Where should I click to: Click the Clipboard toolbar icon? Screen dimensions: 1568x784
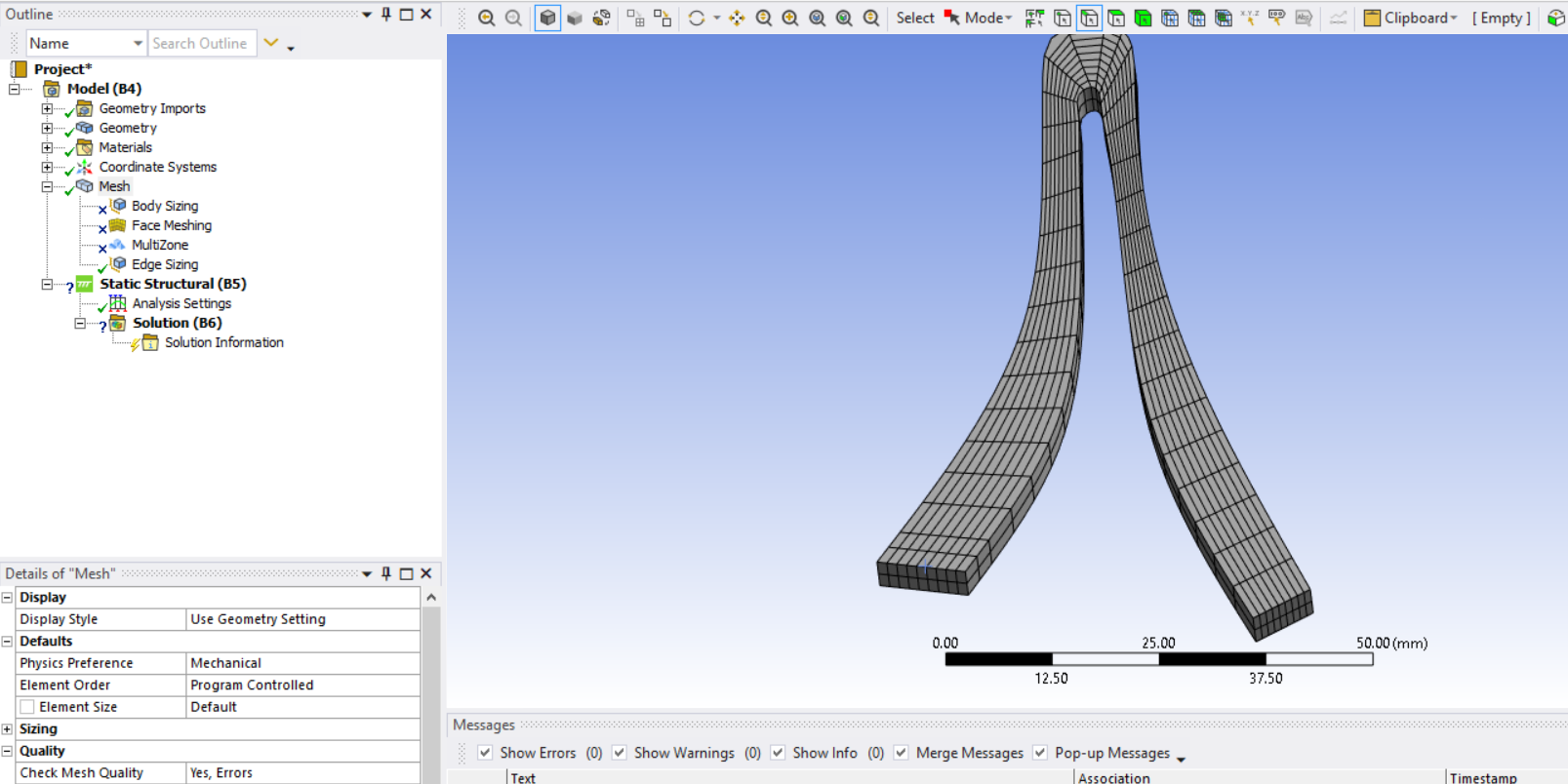tap(1372, 18)
